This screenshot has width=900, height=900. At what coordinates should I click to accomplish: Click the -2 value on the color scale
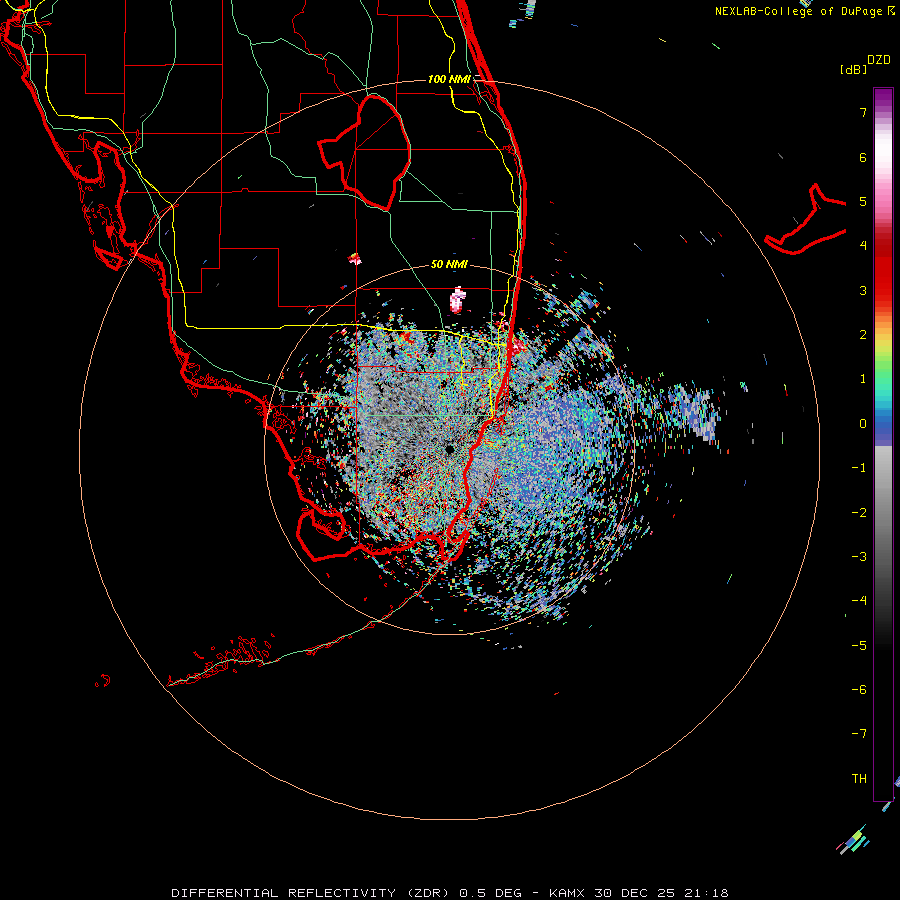point(859,513)
